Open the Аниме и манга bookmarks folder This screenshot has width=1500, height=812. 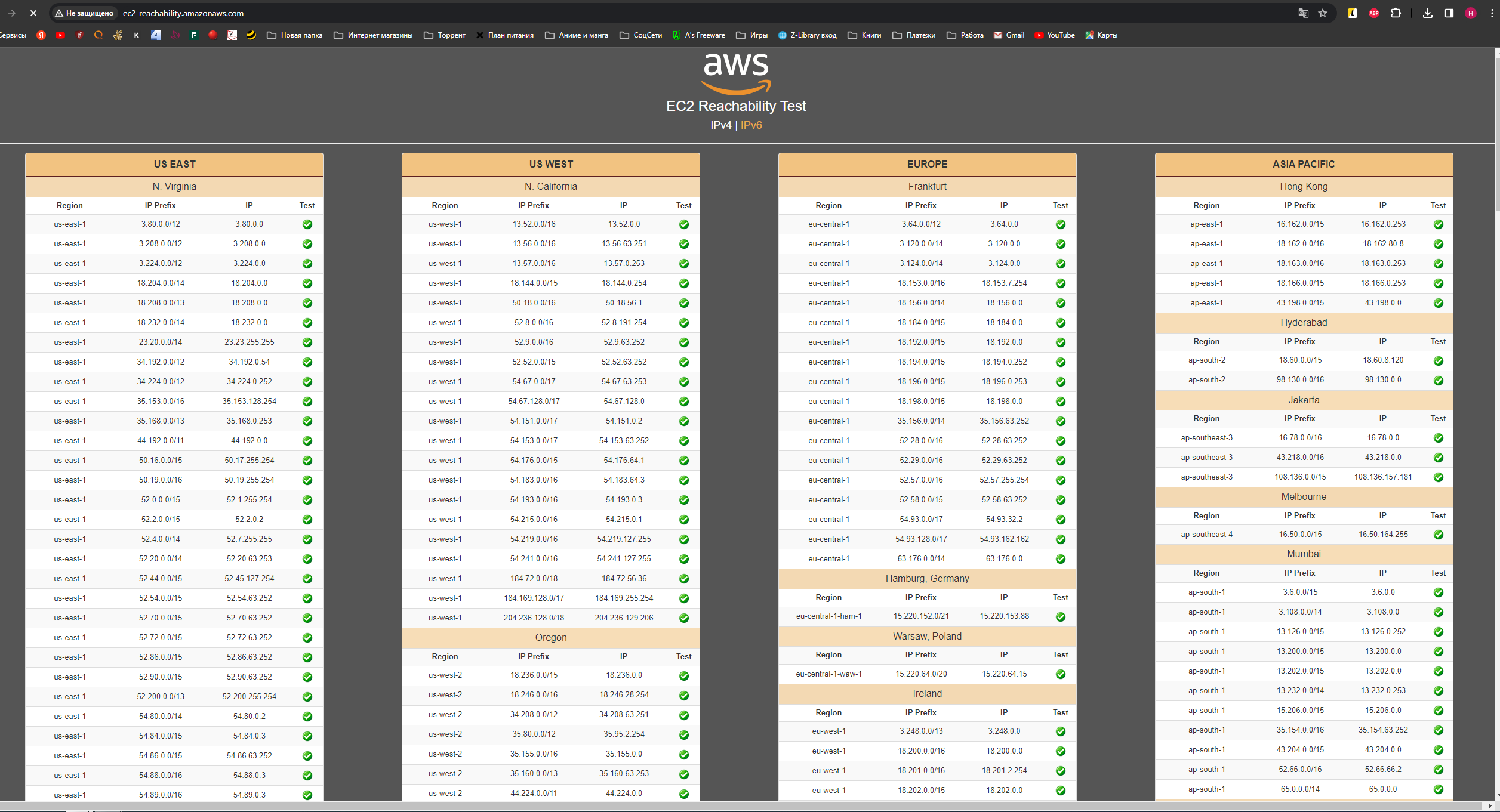click(577, 35)
